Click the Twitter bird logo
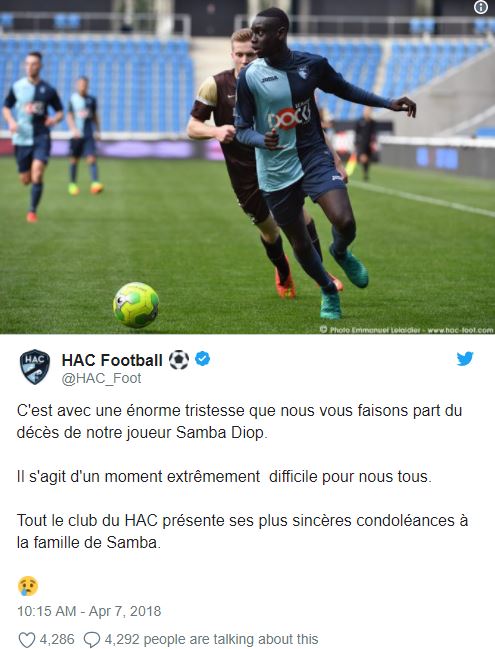This screenshot has height=649, width=495. [465, 358]
